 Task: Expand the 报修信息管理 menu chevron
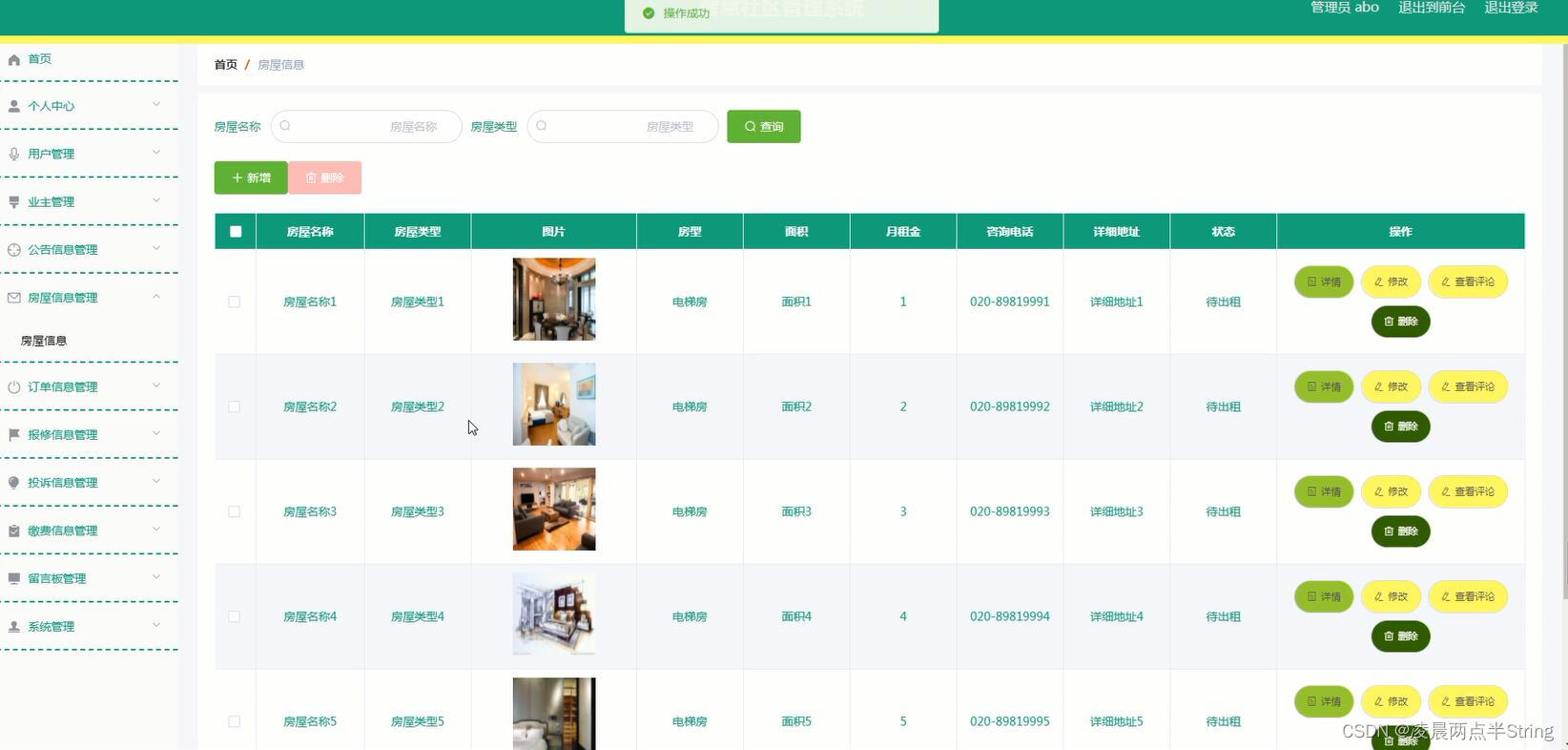coord(156,433)
